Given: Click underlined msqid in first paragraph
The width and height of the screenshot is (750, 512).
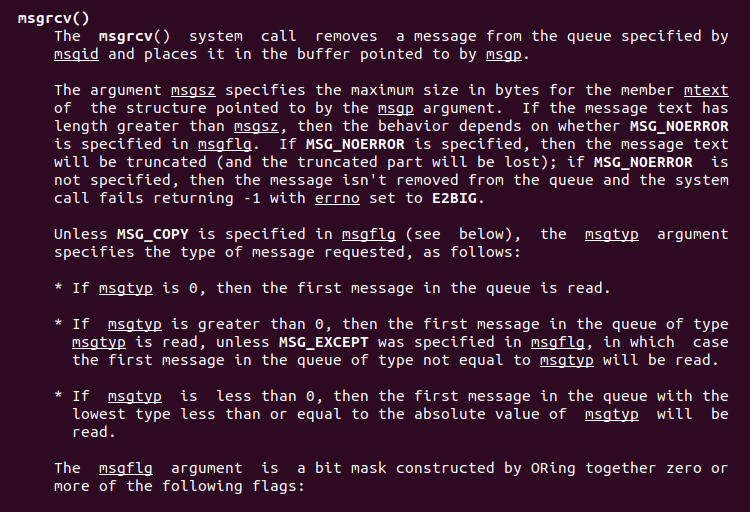Looking at the screenshot, I should 77,55.
